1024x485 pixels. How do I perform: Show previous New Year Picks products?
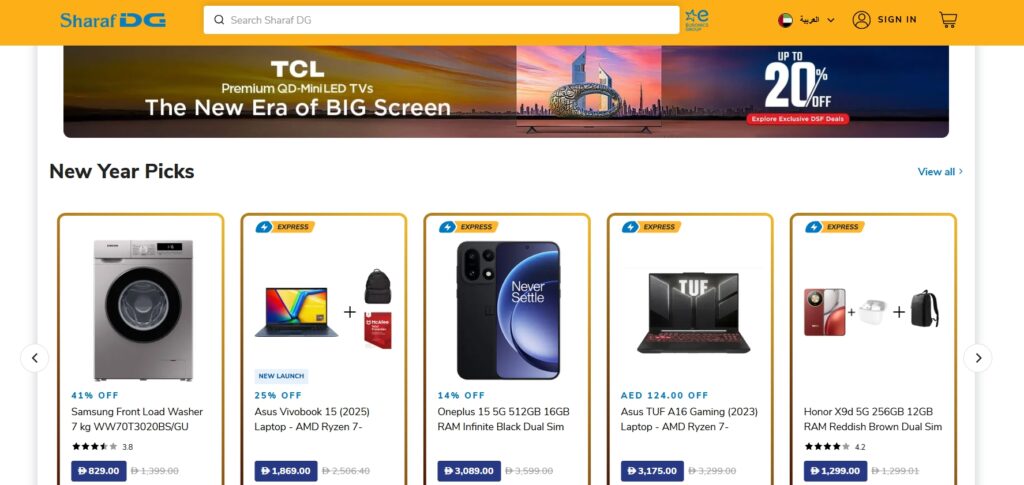click(35, 358)
